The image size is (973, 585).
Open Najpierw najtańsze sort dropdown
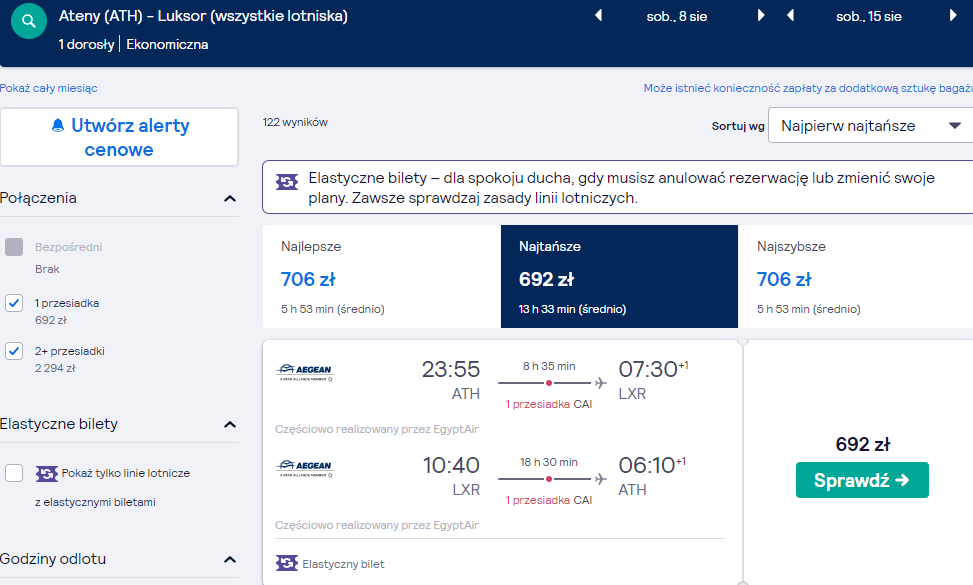tap(871, 125)
